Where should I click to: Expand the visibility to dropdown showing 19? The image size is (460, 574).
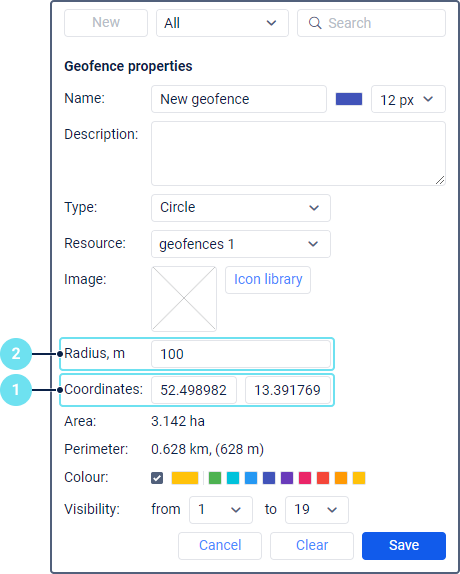[x=317, y=510]
